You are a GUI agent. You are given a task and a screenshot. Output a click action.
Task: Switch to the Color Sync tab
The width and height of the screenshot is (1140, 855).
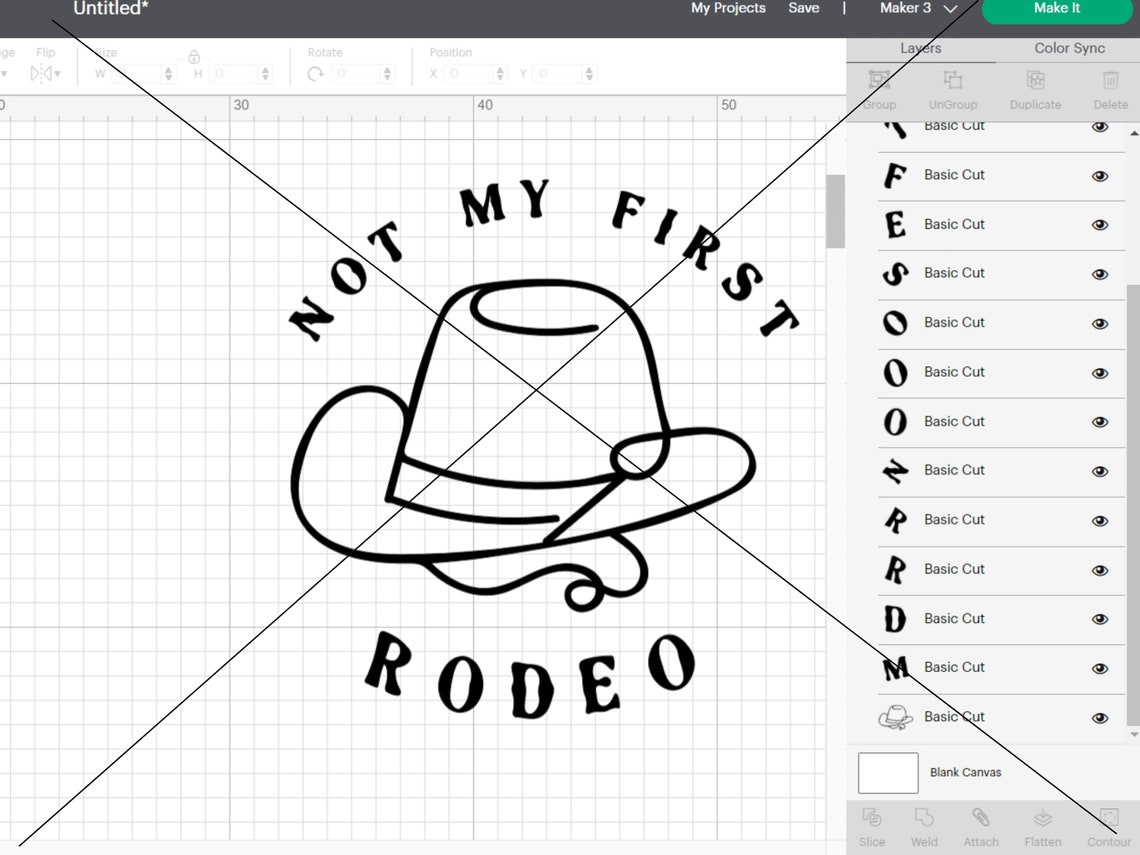click(x=1067, y=47)
